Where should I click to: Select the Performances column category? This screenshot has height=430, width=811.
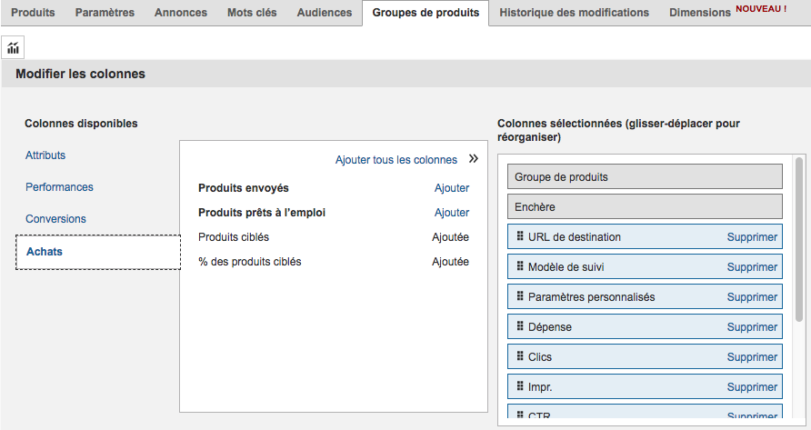point(59,187)
